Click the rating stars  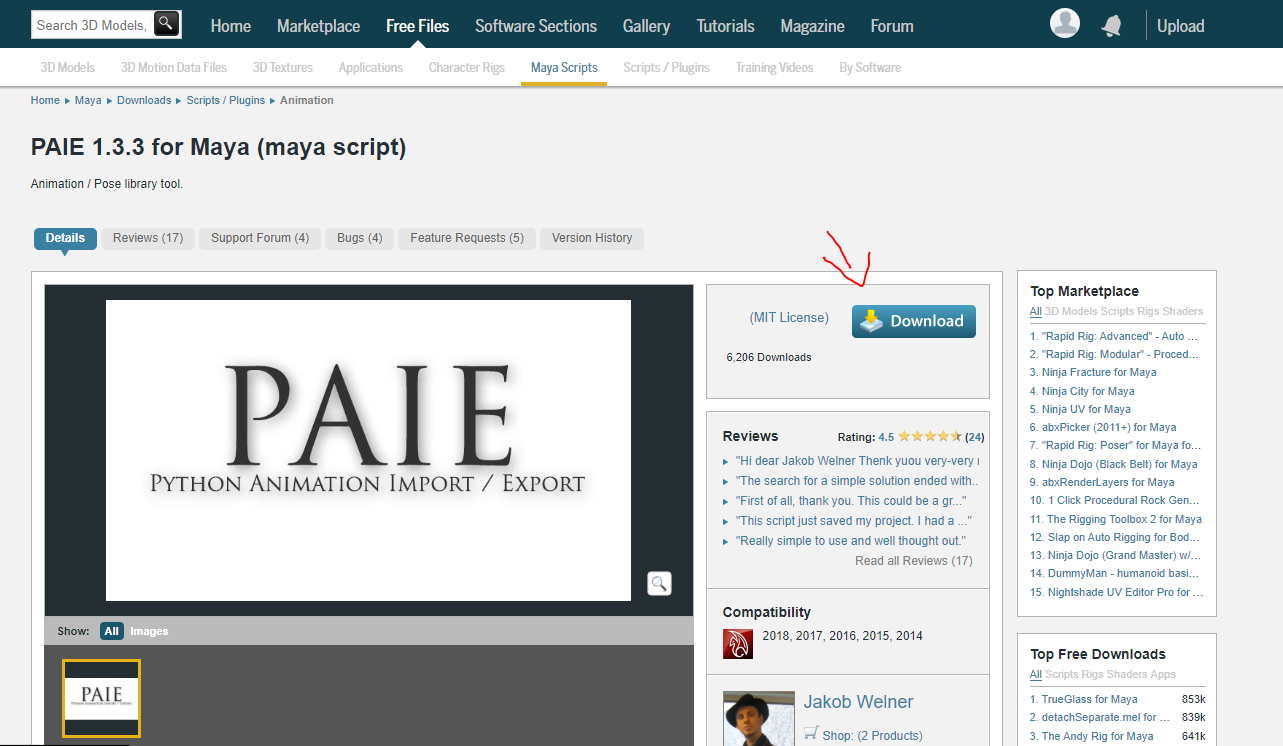[x=930, y=436]
